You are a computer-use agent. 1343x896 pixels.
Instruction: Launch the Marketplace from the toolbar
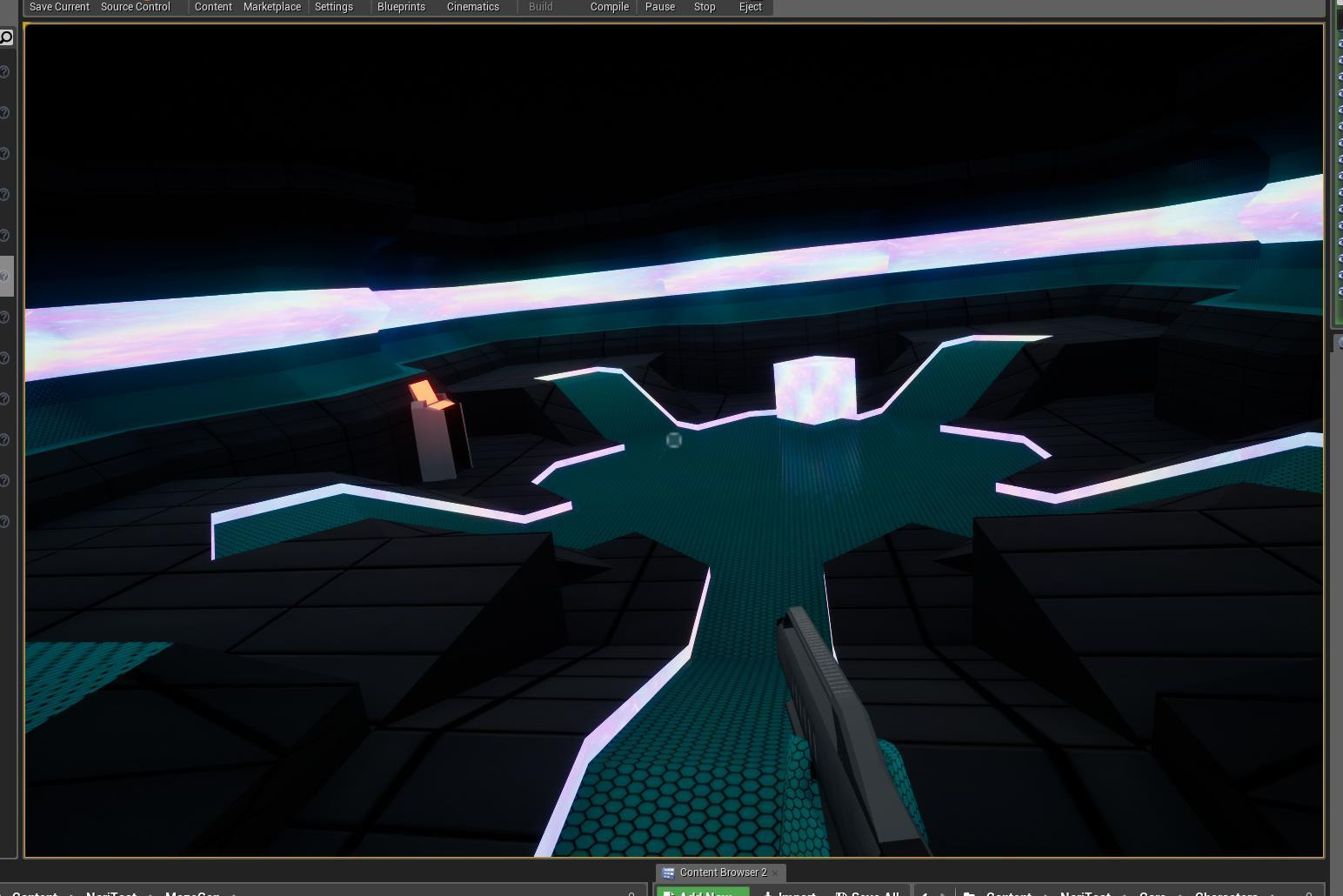pos(271,7)
